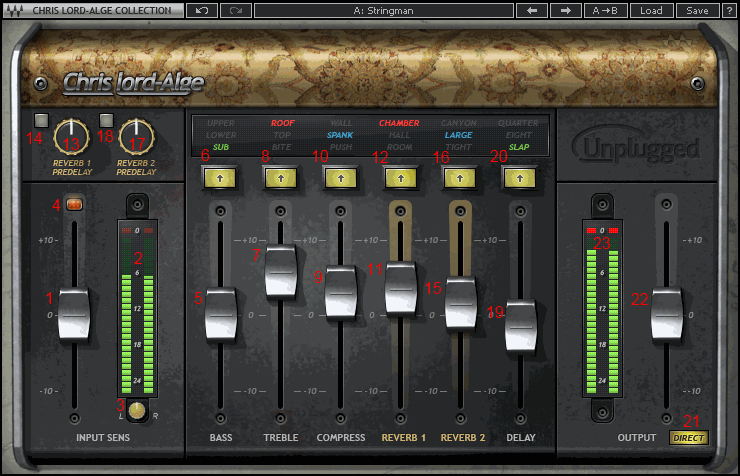The image size is (740, 476).
Task: Click the Reverb 1 Predelay knob
Action: (x=71, y=135)
